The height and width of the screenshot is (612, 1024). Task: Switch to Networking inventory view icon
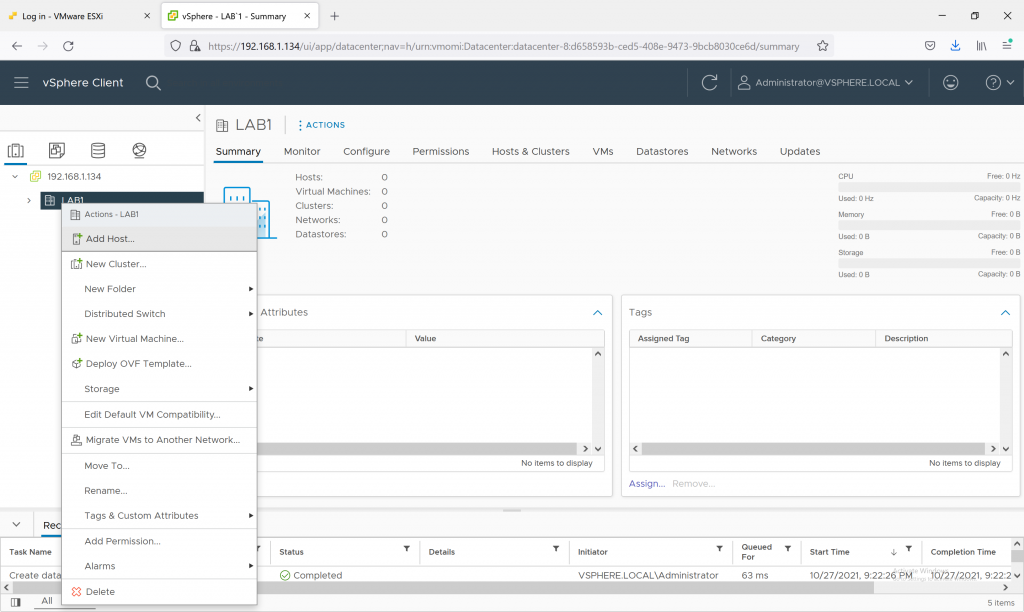pyautogui.click(x=139, y=150)
